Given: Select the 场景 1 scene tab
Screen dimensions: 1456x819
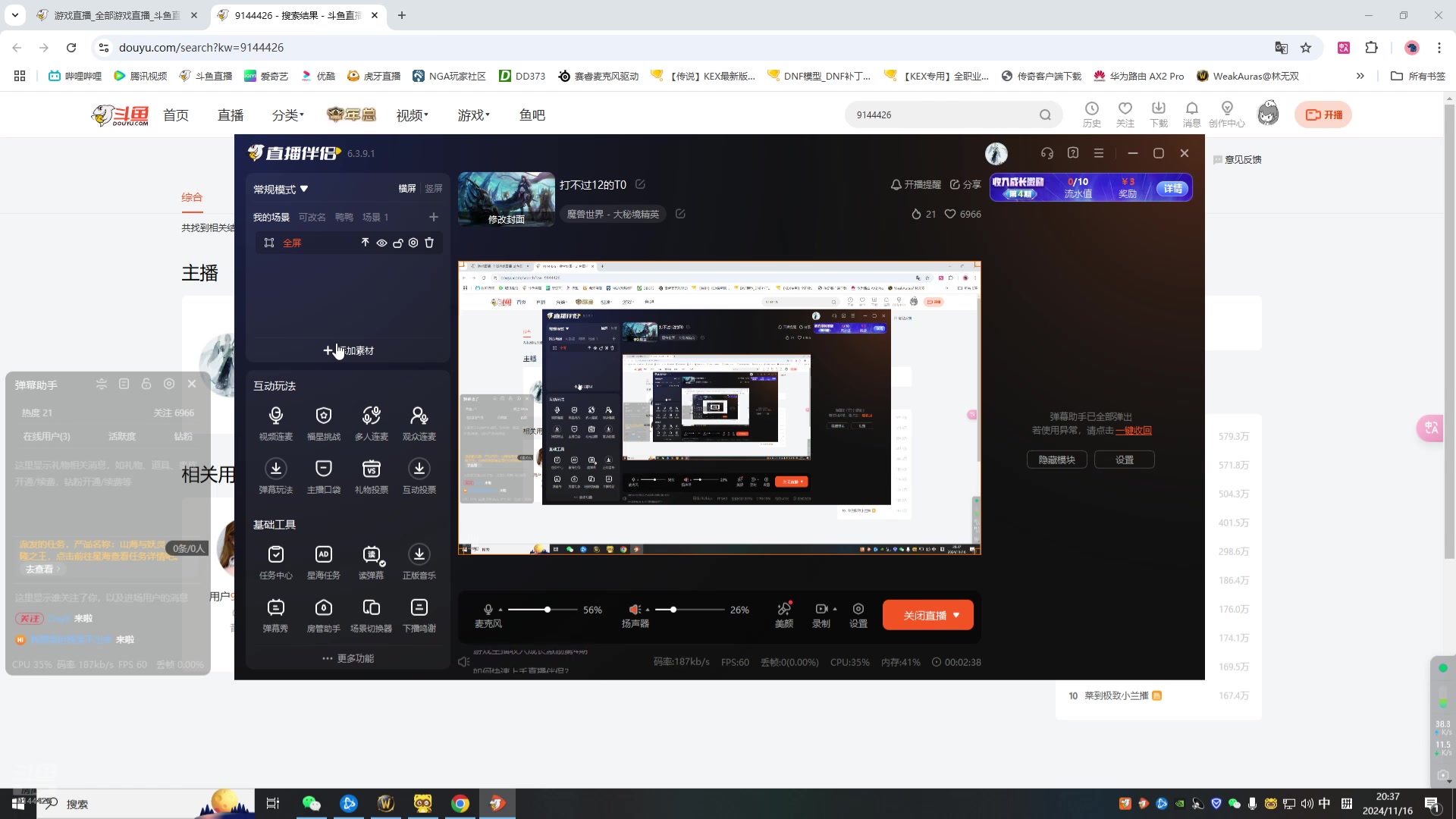Looking at the screenshot, I should [x=375, y=217].
